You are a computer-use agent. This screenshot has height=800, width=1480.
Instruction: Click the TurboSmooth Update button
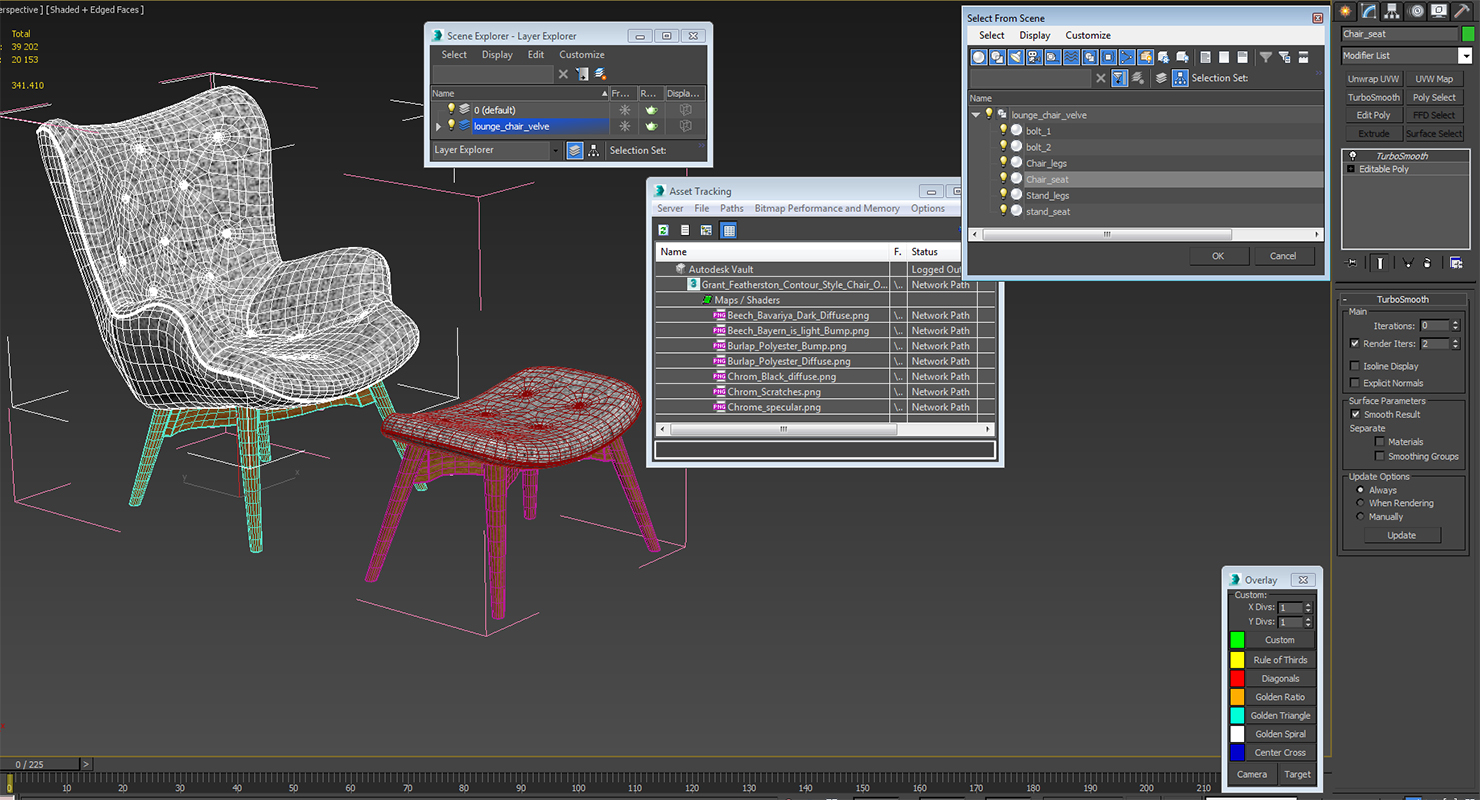pos(1402,535)
